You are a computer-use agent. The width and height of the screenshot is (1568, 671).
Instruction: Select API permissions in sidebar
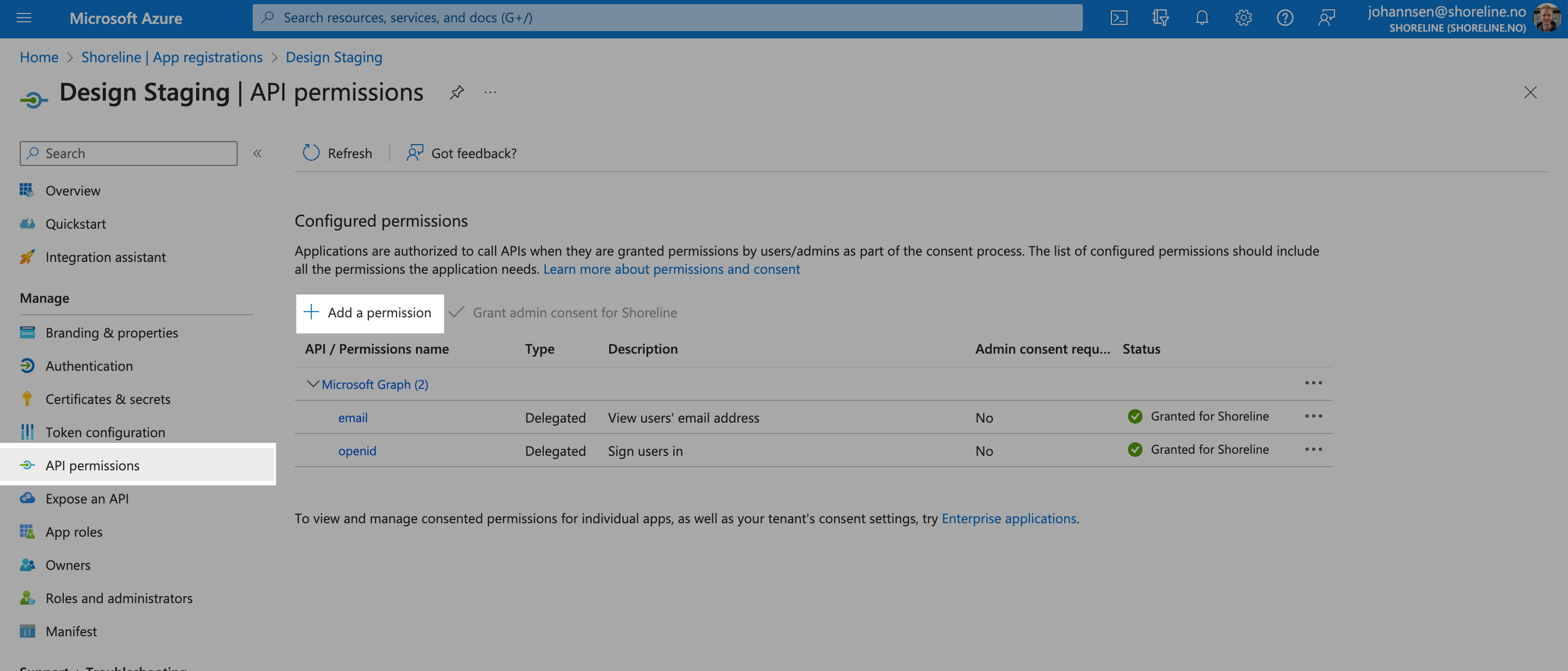[x=138, y=465]
